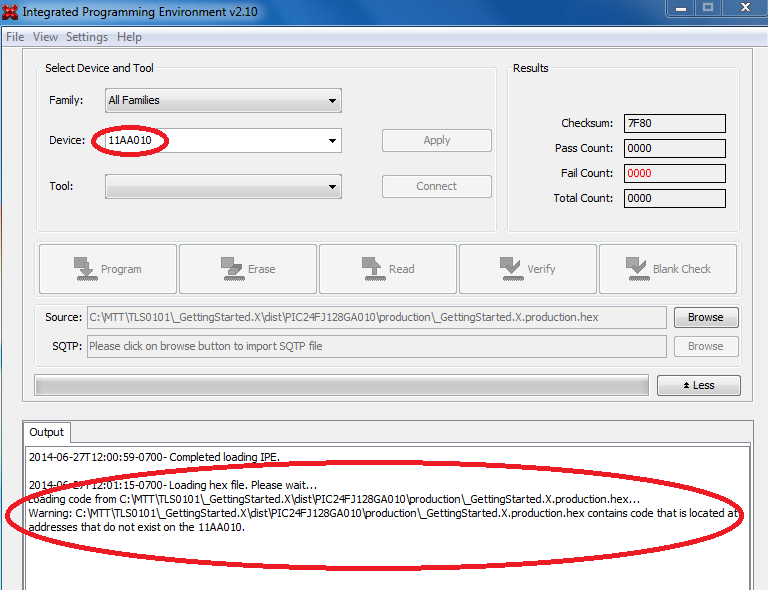Browse for a Source hex file
768x590 pixels.
[x=704, y=317]
